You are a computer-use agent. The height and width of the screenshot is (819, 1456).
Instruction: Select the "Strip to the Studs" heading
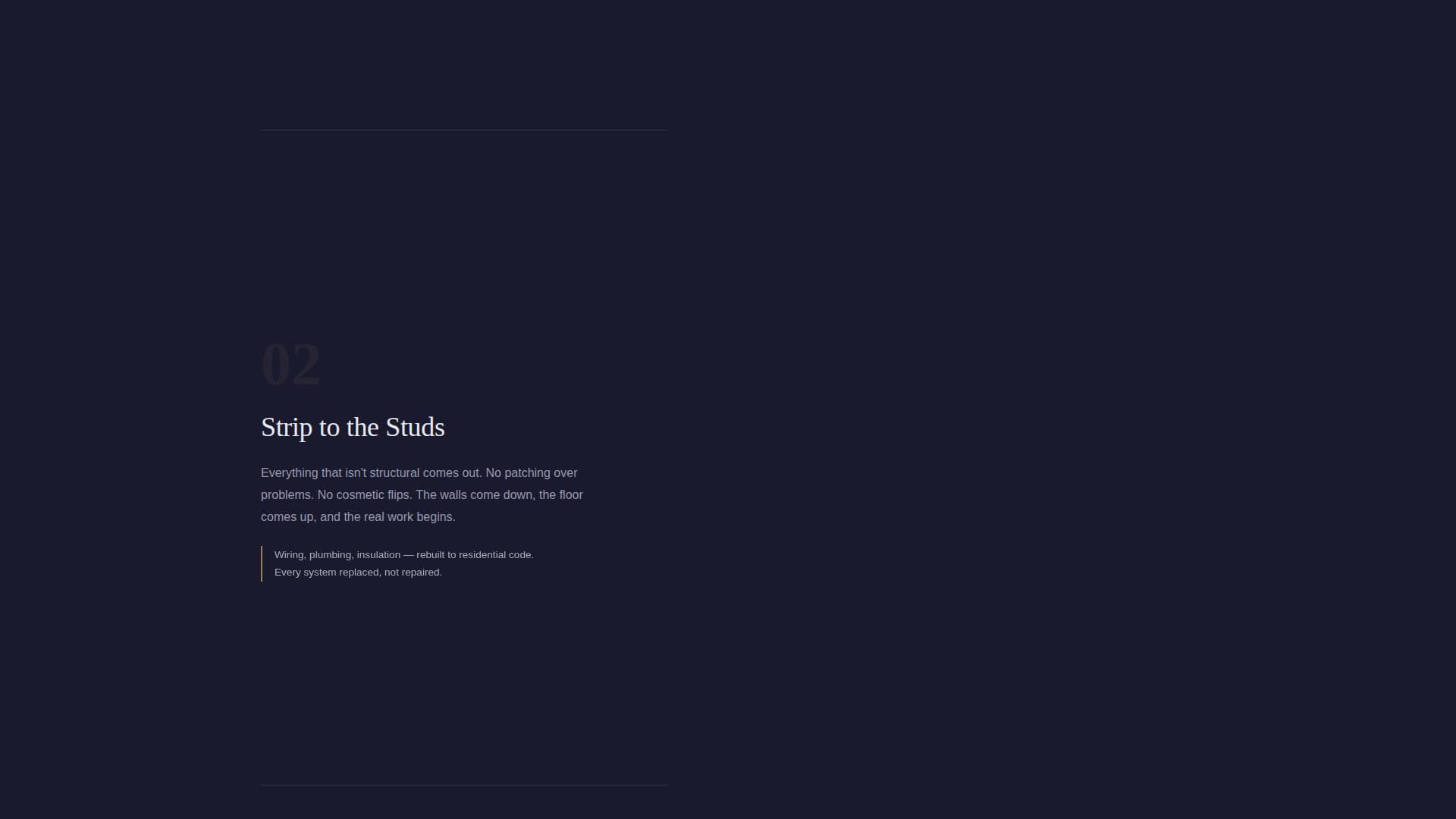[353, 427]
